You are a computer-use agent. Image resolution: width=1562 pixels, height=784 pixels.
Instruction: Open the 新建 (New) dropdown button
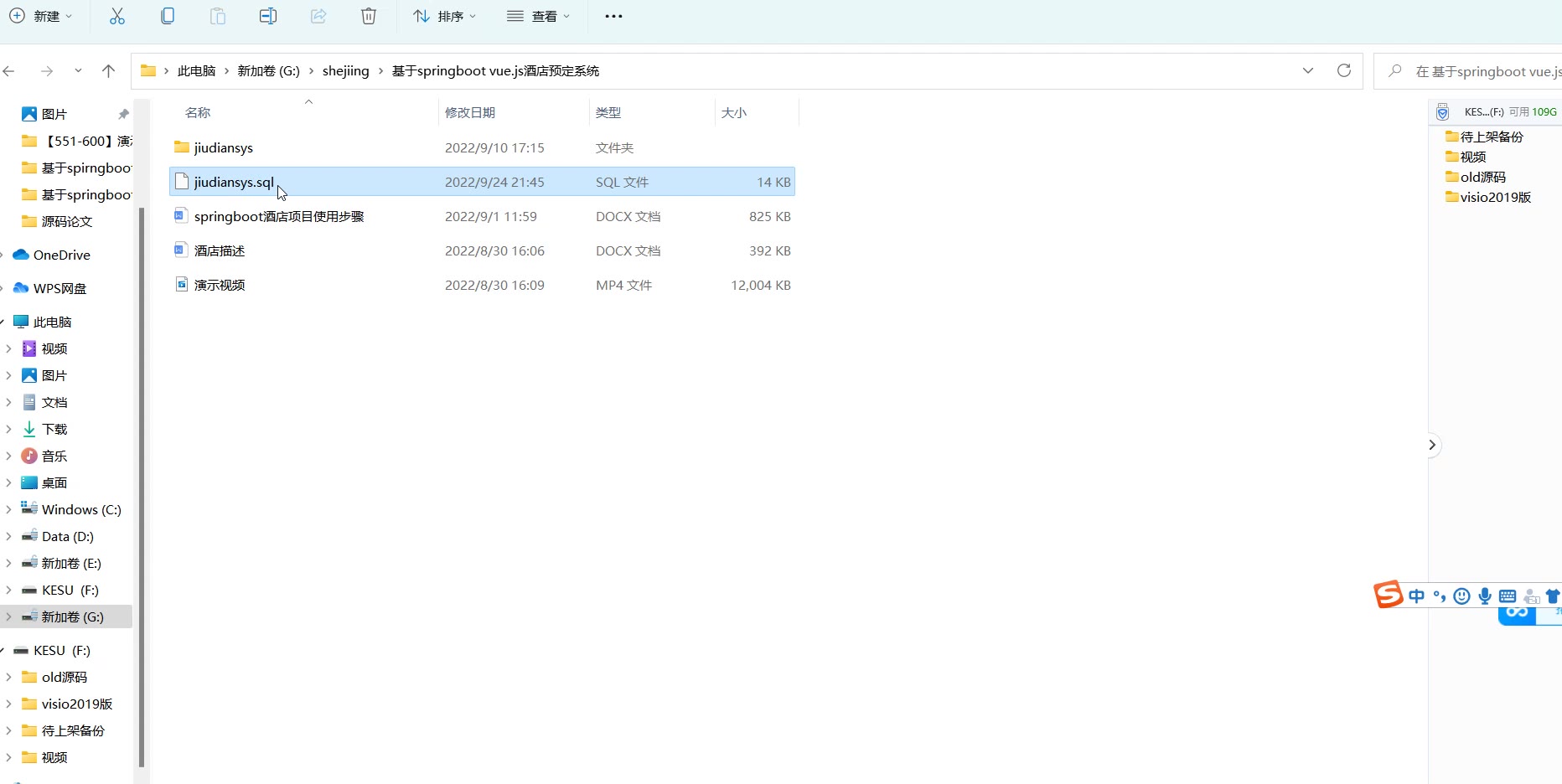40,16
